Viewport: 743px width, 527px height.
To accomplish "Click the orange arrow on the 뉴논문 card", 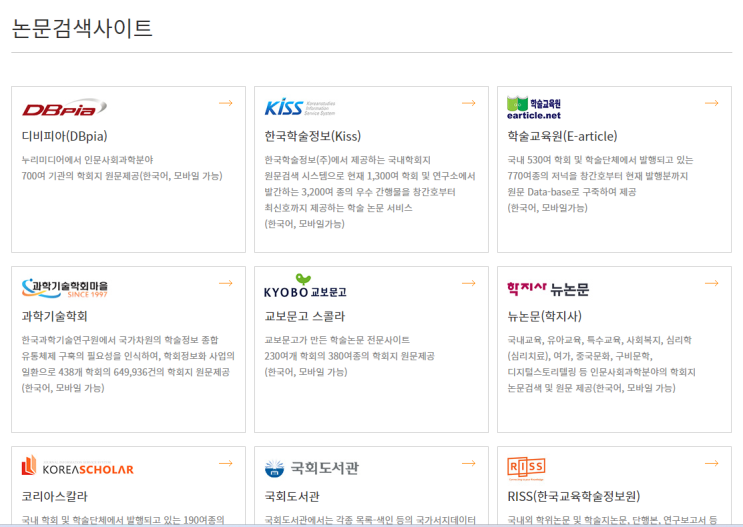I will point(711,283).
